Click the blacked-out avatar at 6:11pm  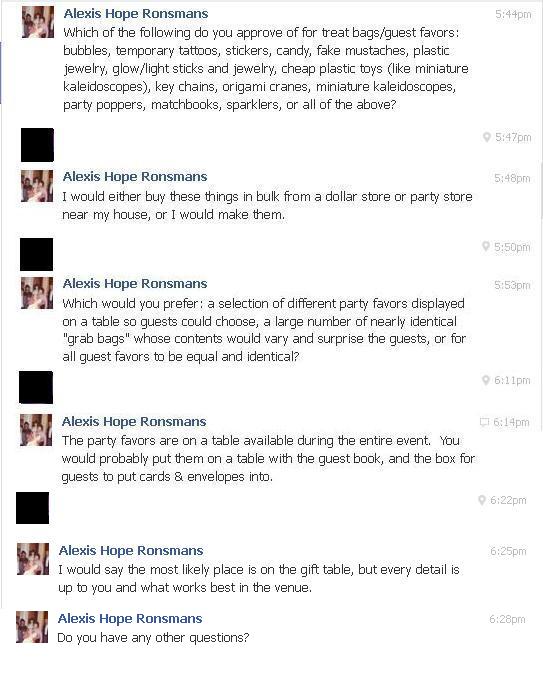point(36,387)
